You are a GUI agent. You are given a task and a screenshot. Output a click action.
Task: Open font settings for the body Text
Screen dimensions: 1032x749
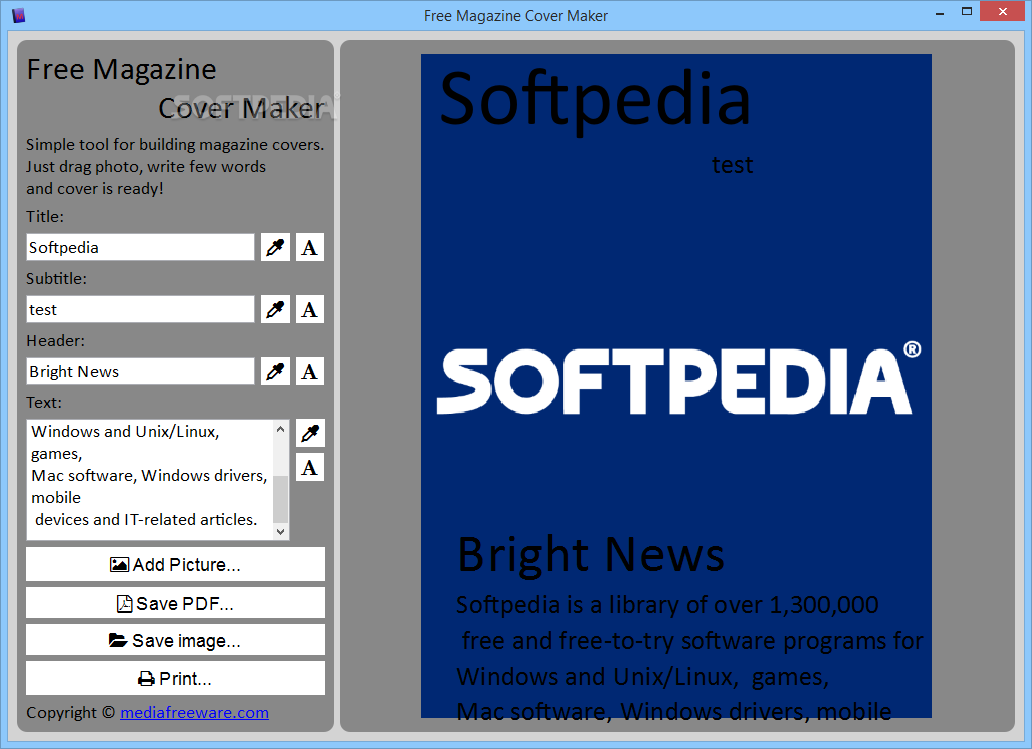pyautogui.click(x=310, y=467)
